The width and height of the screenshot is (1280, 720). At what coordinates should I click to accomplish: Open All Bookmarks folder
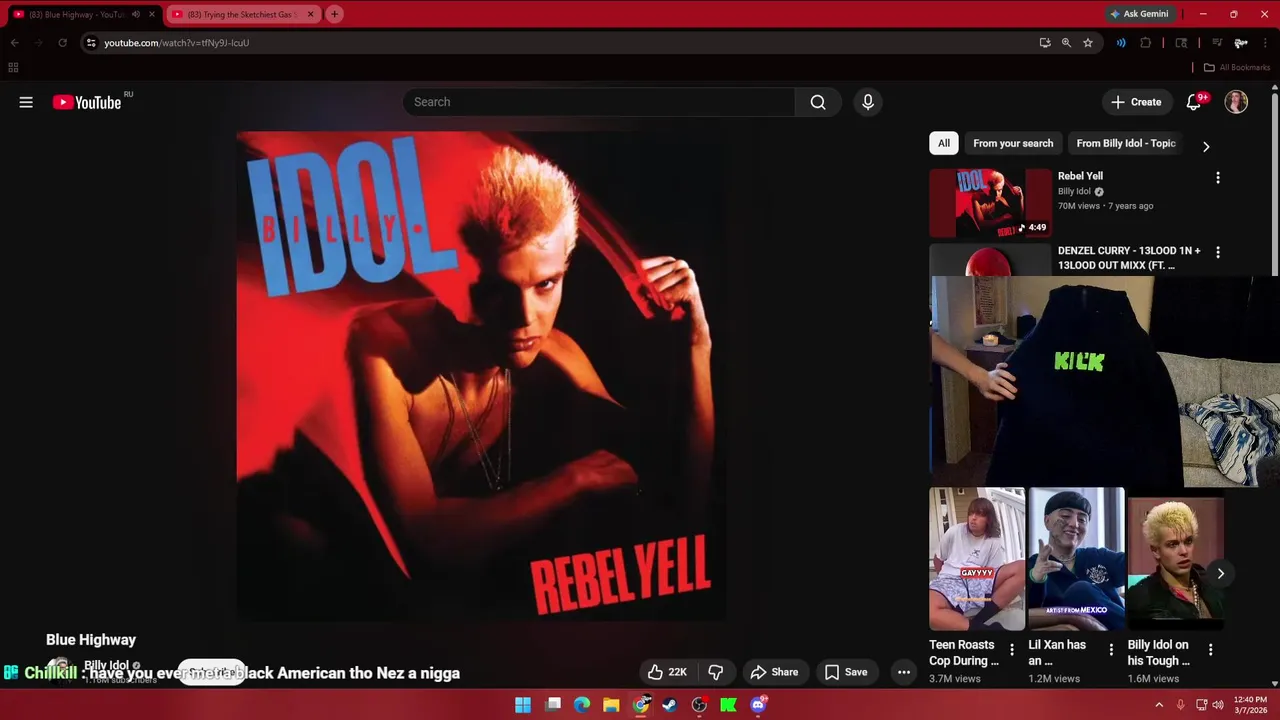pos(1236,68)
